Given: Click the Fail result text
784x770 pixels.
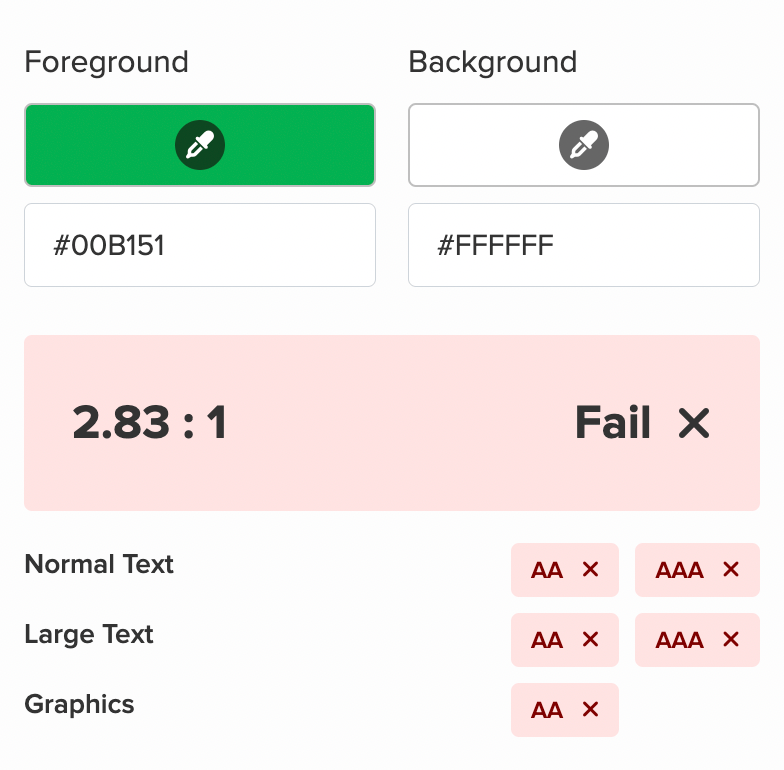Looking at the screenshot, I should pos(613,424).
